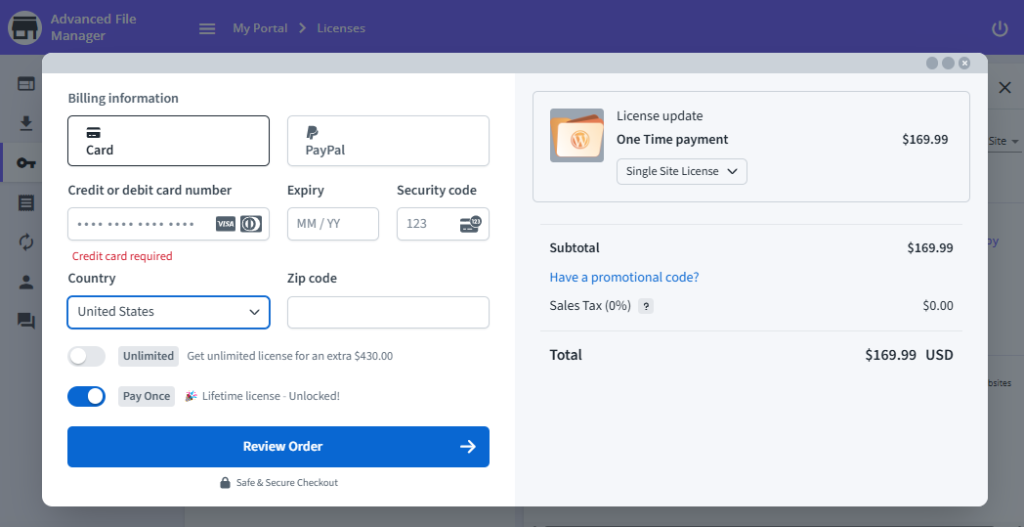Focus the Expiry MM / YY field
The image size is (1024, 527).
pos(333,224)
